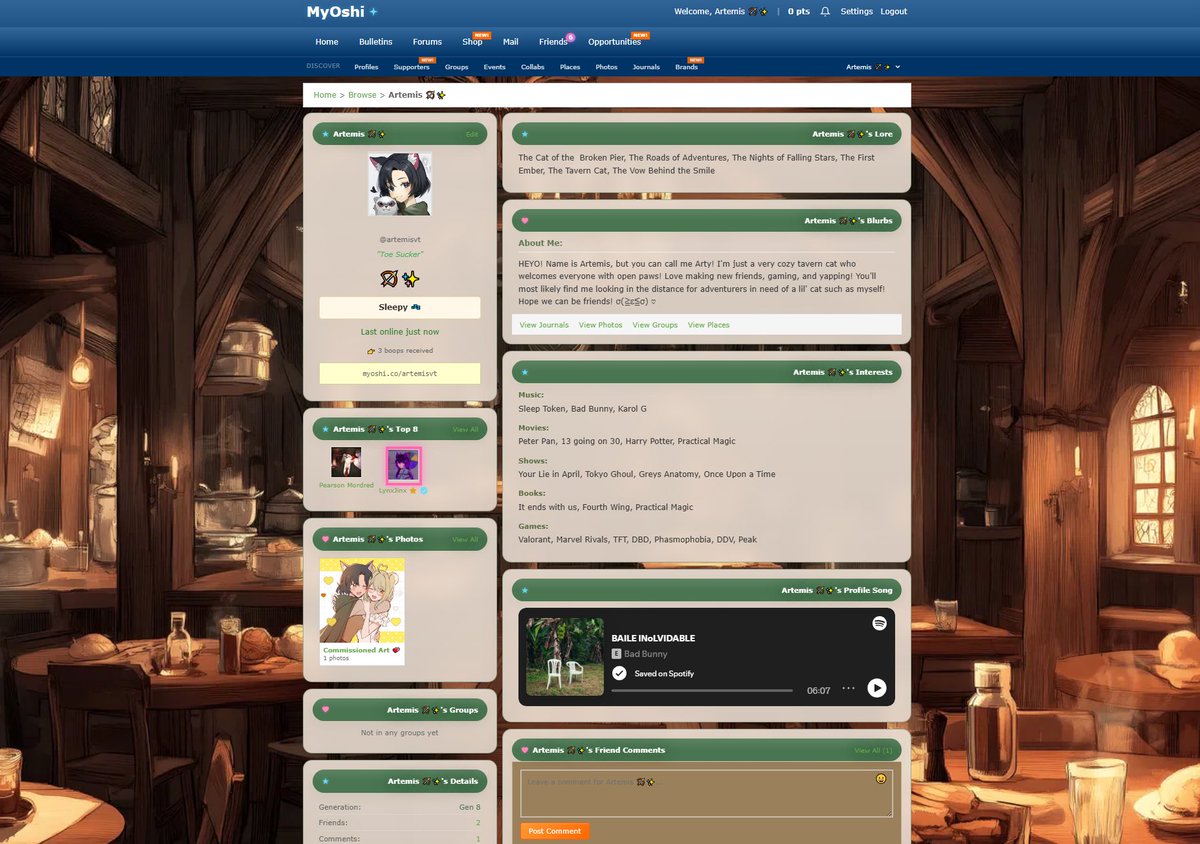
Task: Browse Photos in Discover bar
Action: tap(606, 67)
